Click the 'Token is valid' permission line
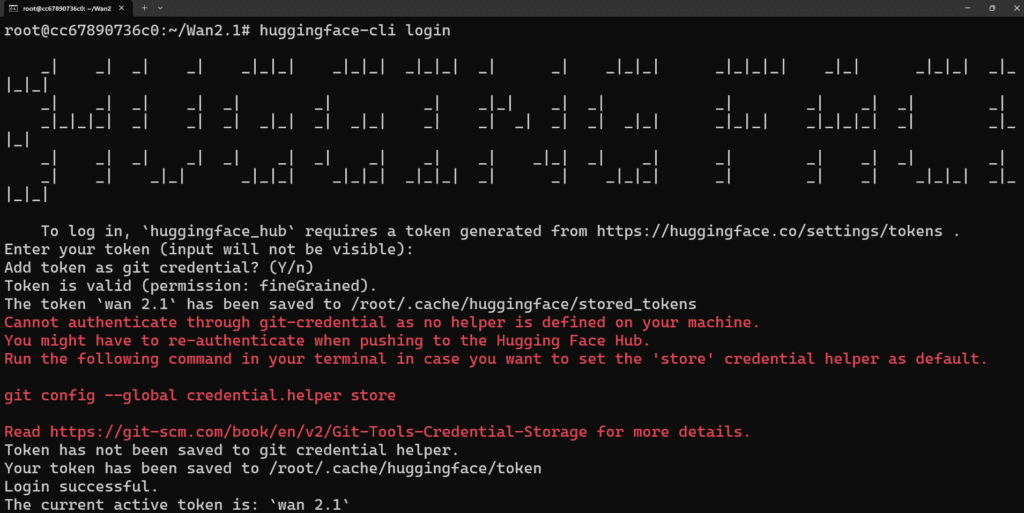1024x513 pixels. (191, 286)
